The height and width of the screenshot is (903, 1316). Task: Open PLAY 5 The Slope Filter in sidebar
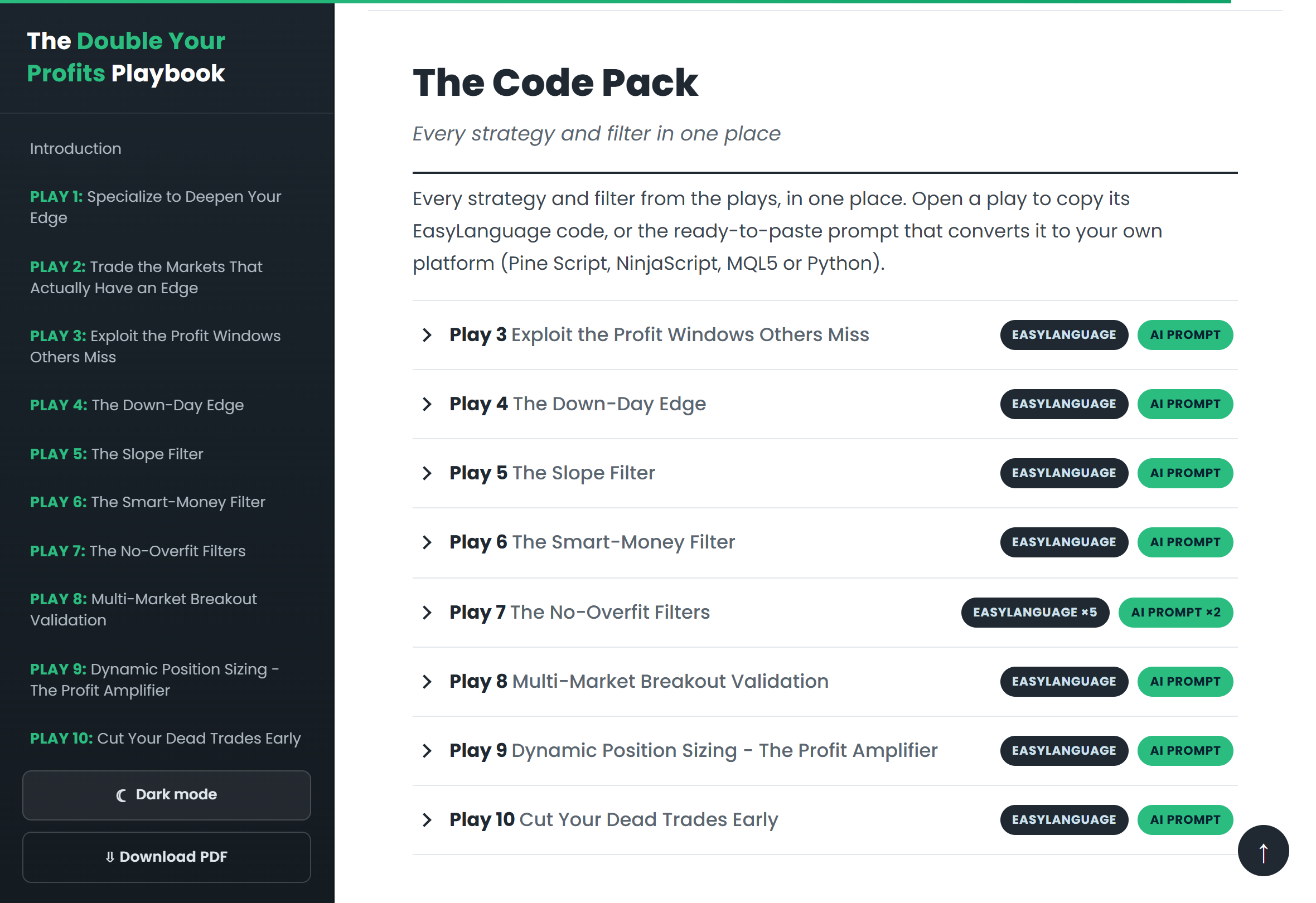point(116,454)
